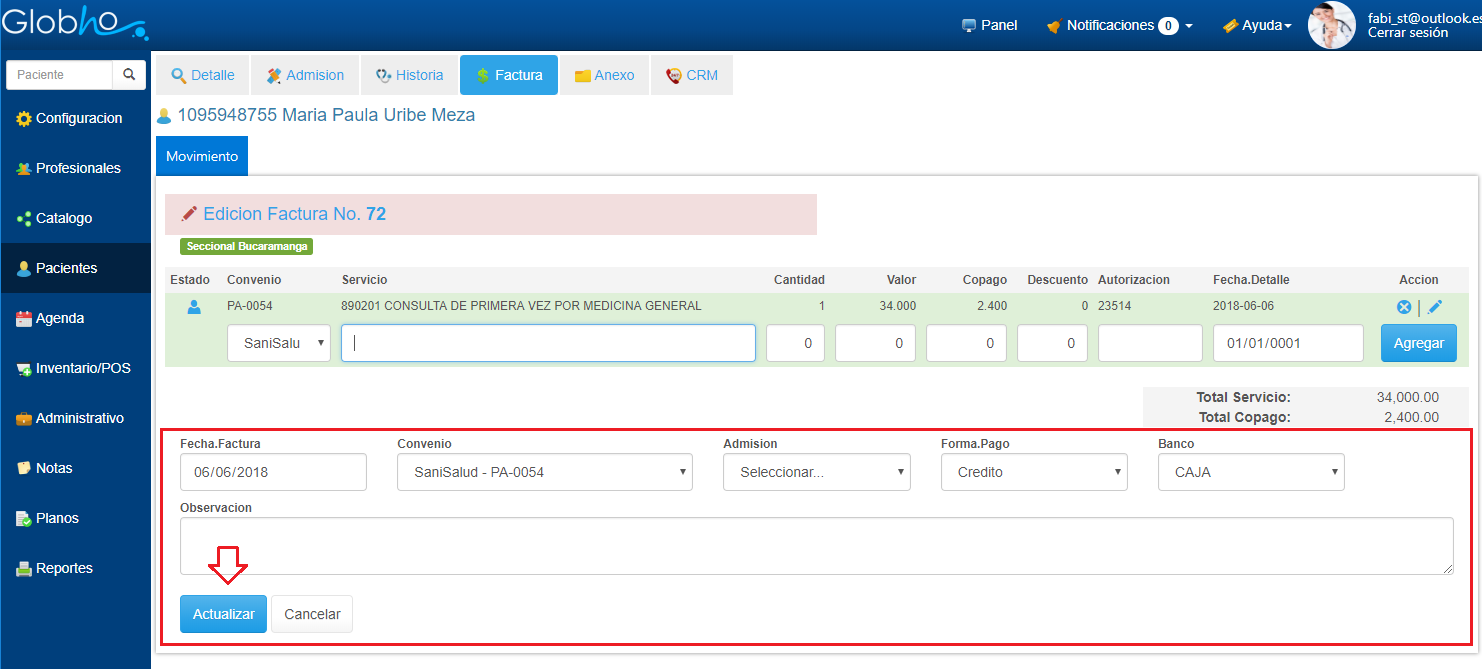Click into the Observacion text area
The width and height of the screenshot is (1482, 669).
coord(815,545)
